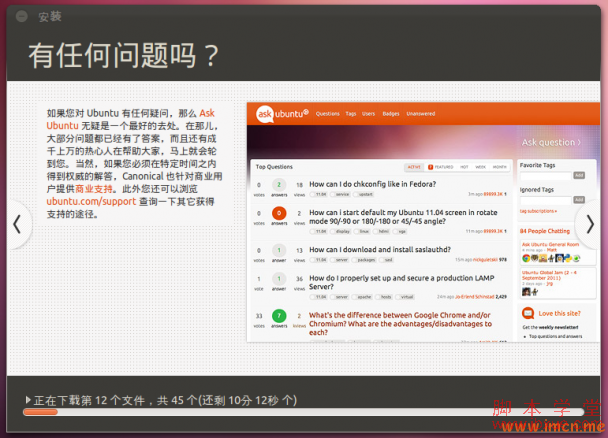Screen dimensions: 608x438
Task: Expand the download details triangle
Action: [x=28, y=400]
